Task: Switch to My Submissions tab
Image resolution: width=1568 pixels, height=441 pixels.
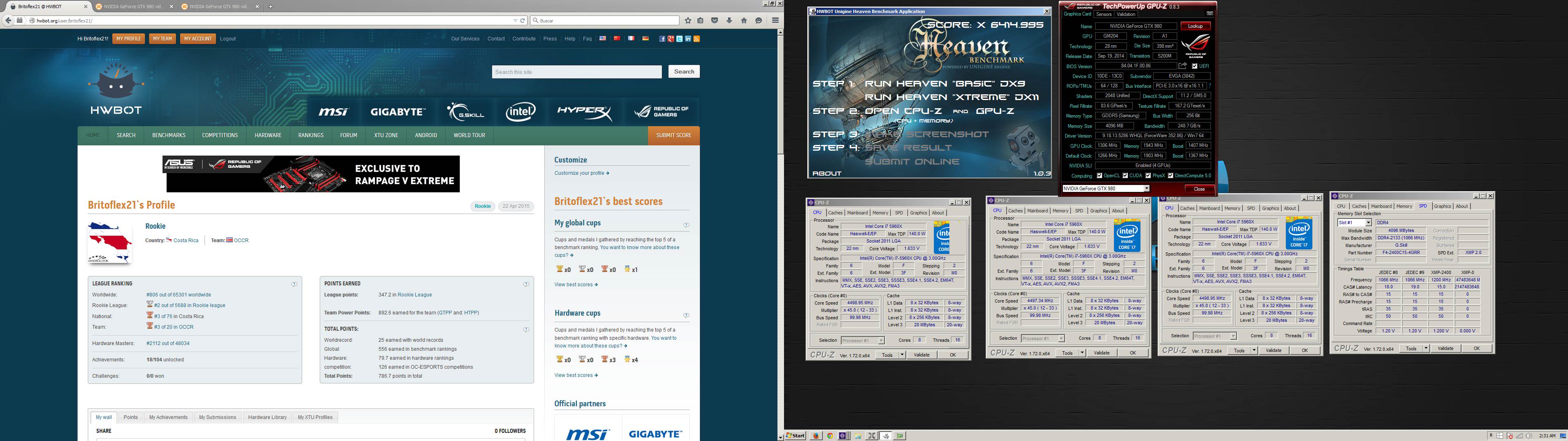Action: pyautogui.click(x=217, y=417)
